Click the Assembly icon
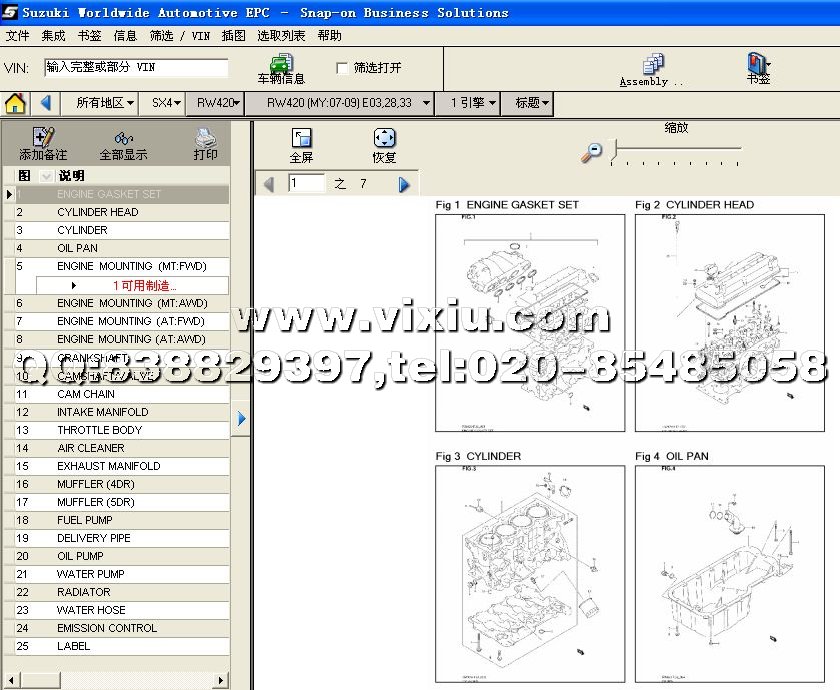This screenshot has height=690, width=840. tap(653, 65)
